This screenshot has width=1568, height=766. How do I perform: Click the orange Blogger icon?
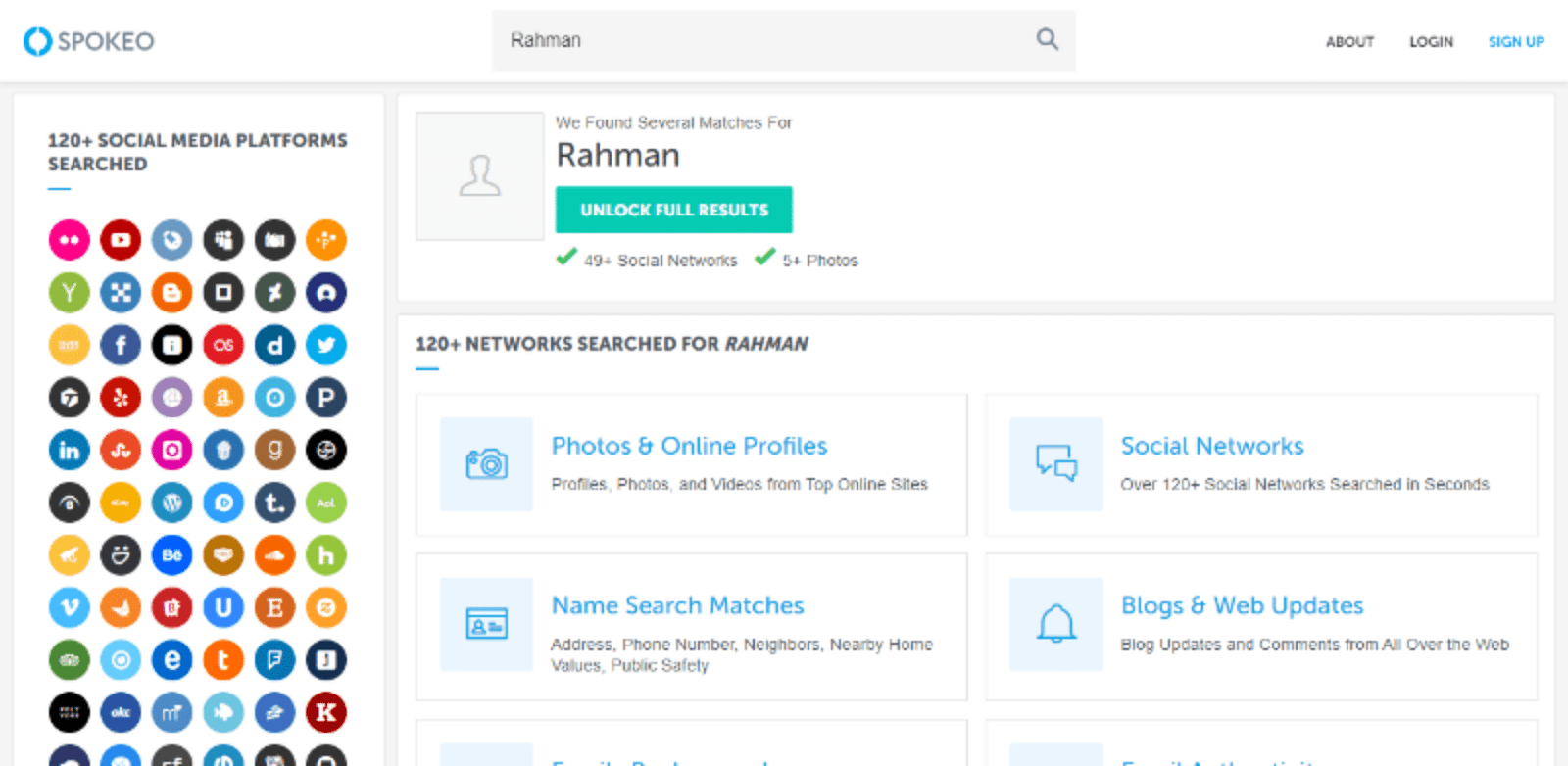point(172,293)
